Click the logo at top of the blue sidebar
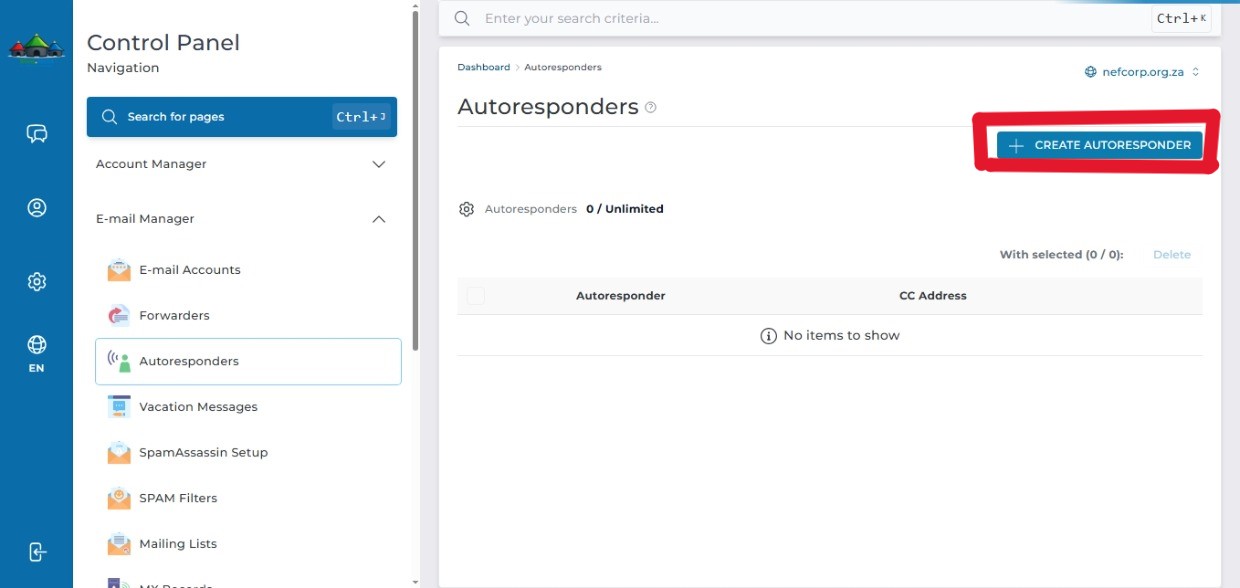This screenshot has height=588, width=1240. click(37, 47)
